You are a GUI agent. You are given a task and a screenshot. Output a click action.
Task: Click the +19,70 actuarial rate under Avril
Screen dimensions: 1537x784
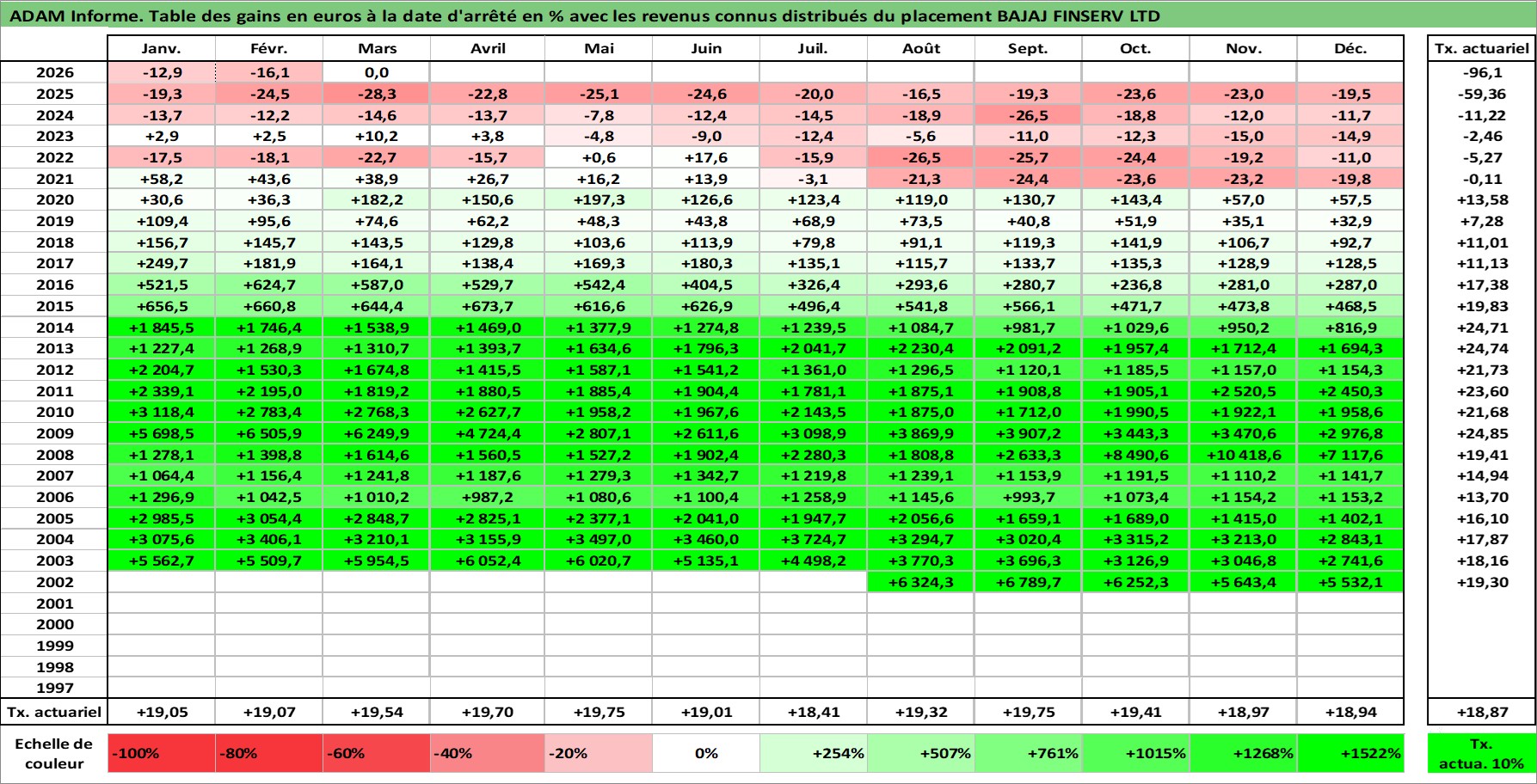tap(488, 712)
